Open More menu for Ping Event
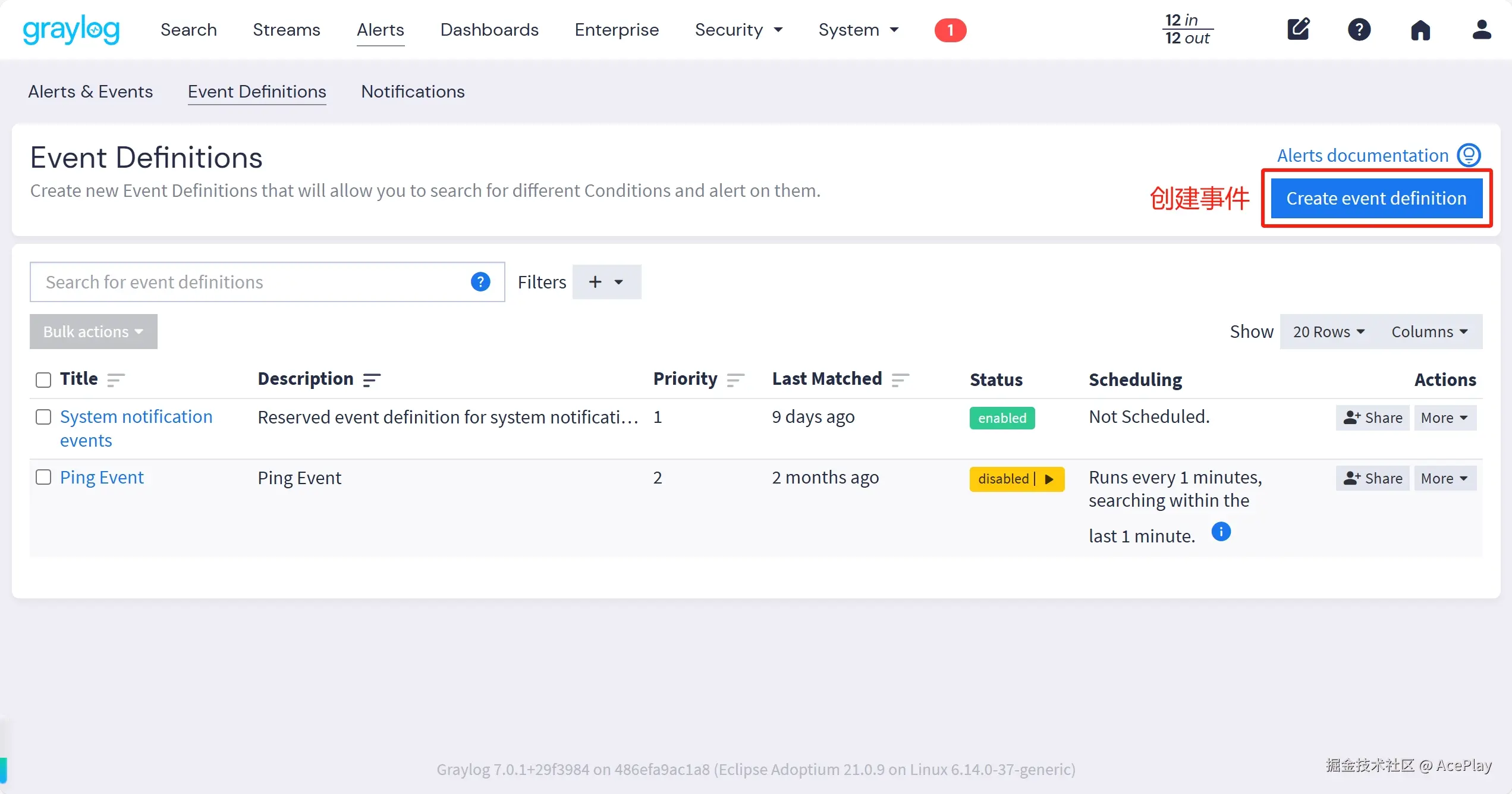 (1444, 479)
